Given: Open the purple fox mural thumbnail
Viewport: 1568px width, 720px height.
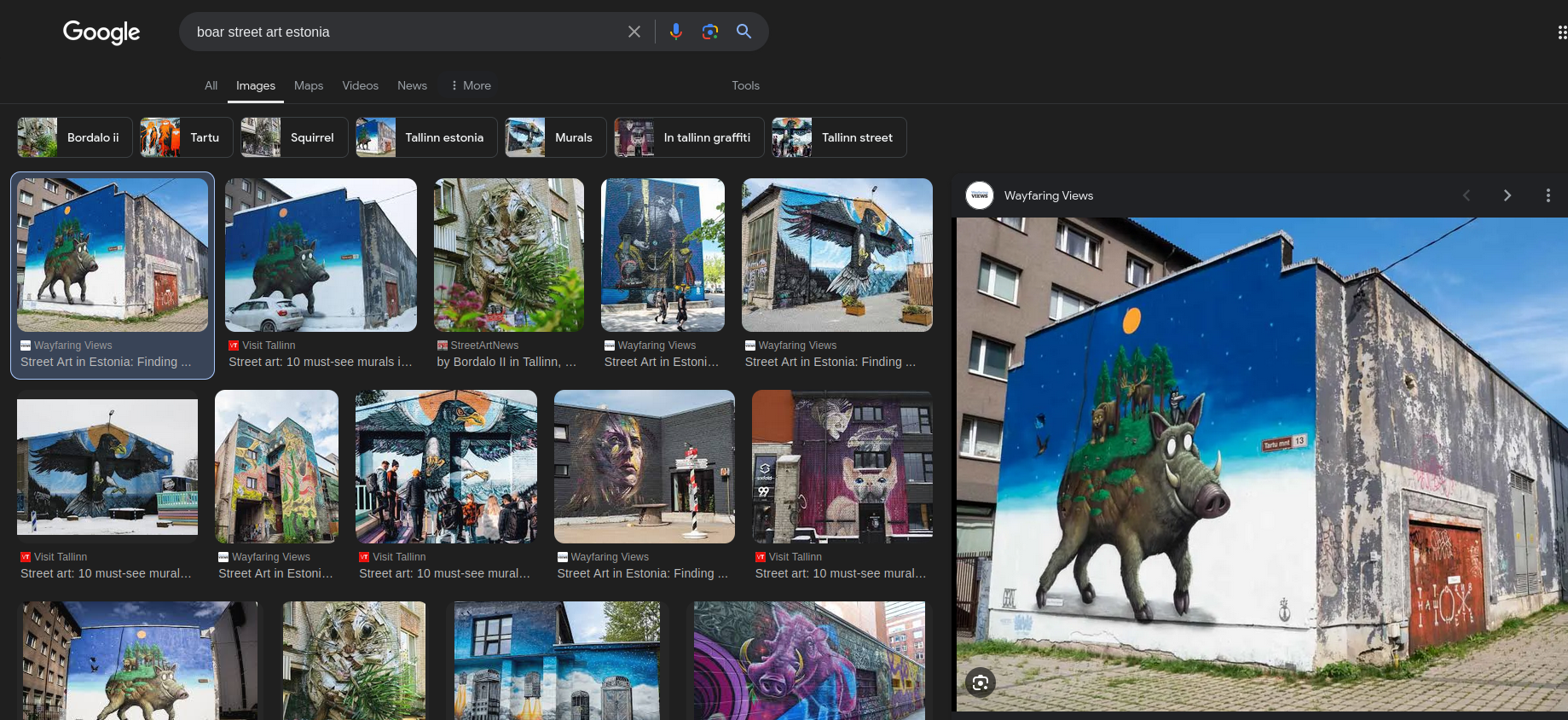Looking at the screenshot, I should (842, 467).
